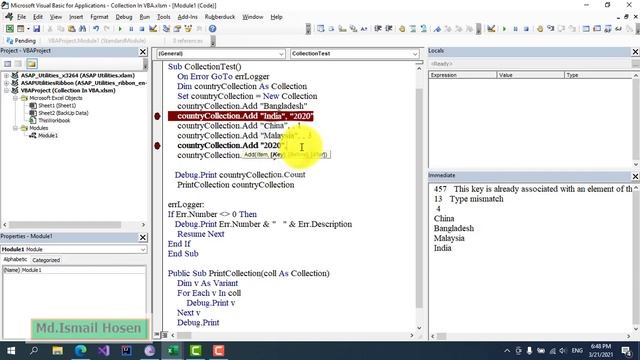Close the Immediate window pane

(636, 176)
